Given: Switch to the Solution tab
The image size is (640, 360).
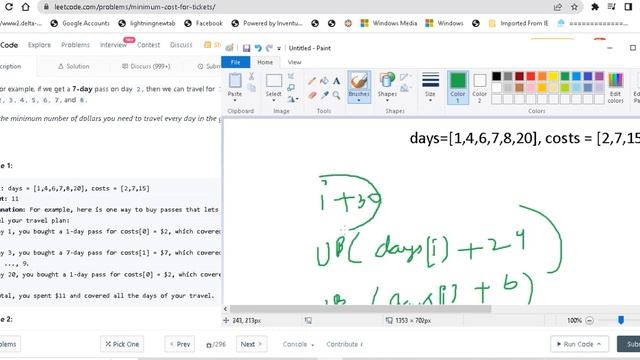Looking at the screenshot, I should pos(73,66).
